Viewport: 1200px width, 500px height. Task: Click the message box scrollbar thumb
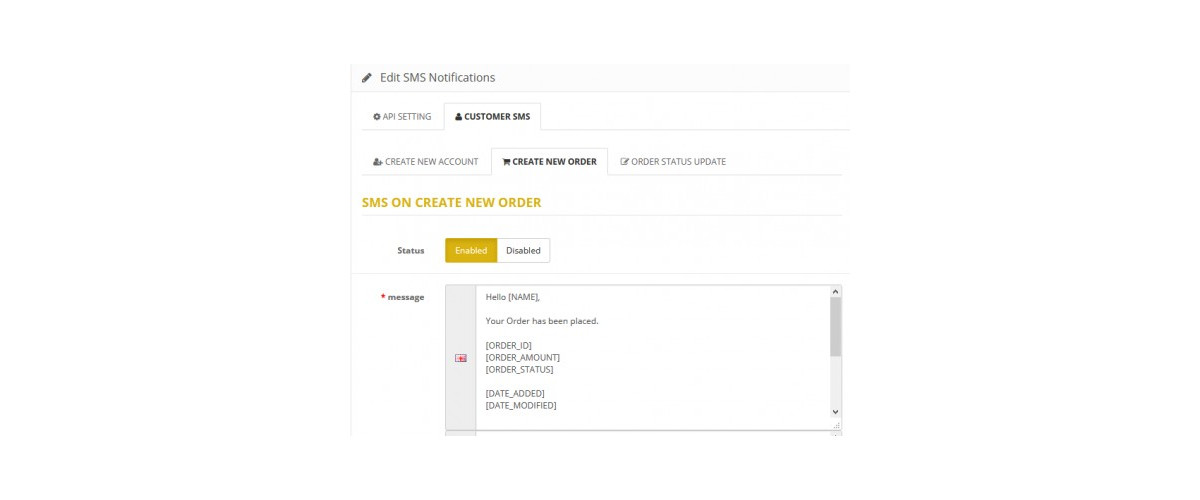(836, 327)
